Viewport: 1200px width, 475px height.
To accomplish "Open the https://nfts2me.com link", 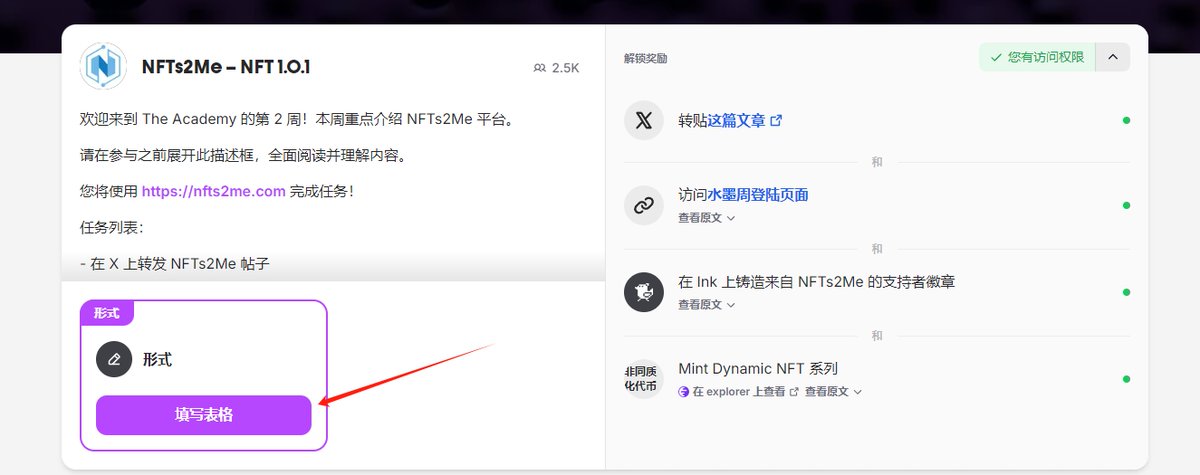I will pyautogui.click(x=214, y=191).
